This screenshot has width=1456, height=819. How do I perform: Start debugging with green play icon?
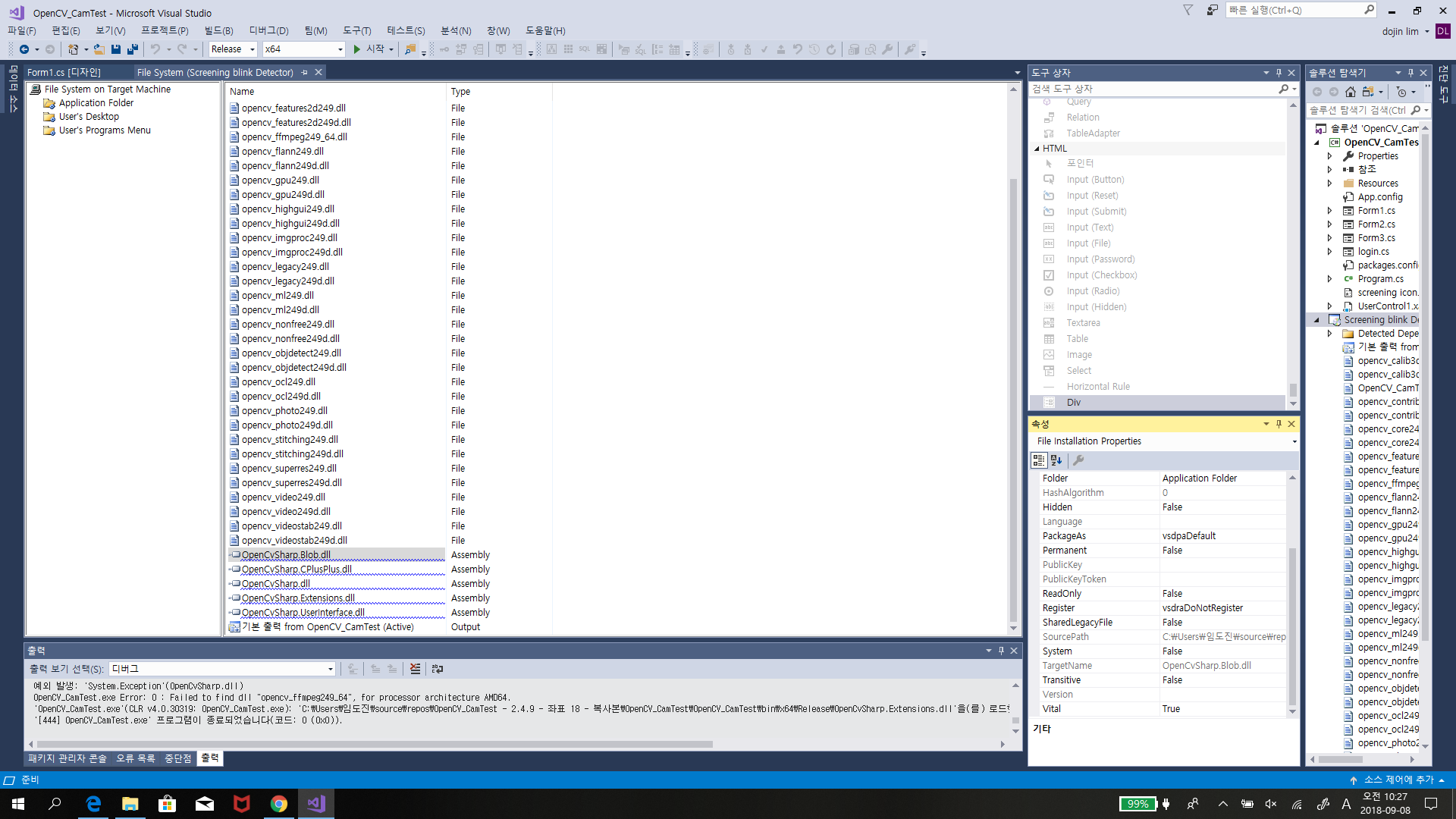click(x=357, y=49)
